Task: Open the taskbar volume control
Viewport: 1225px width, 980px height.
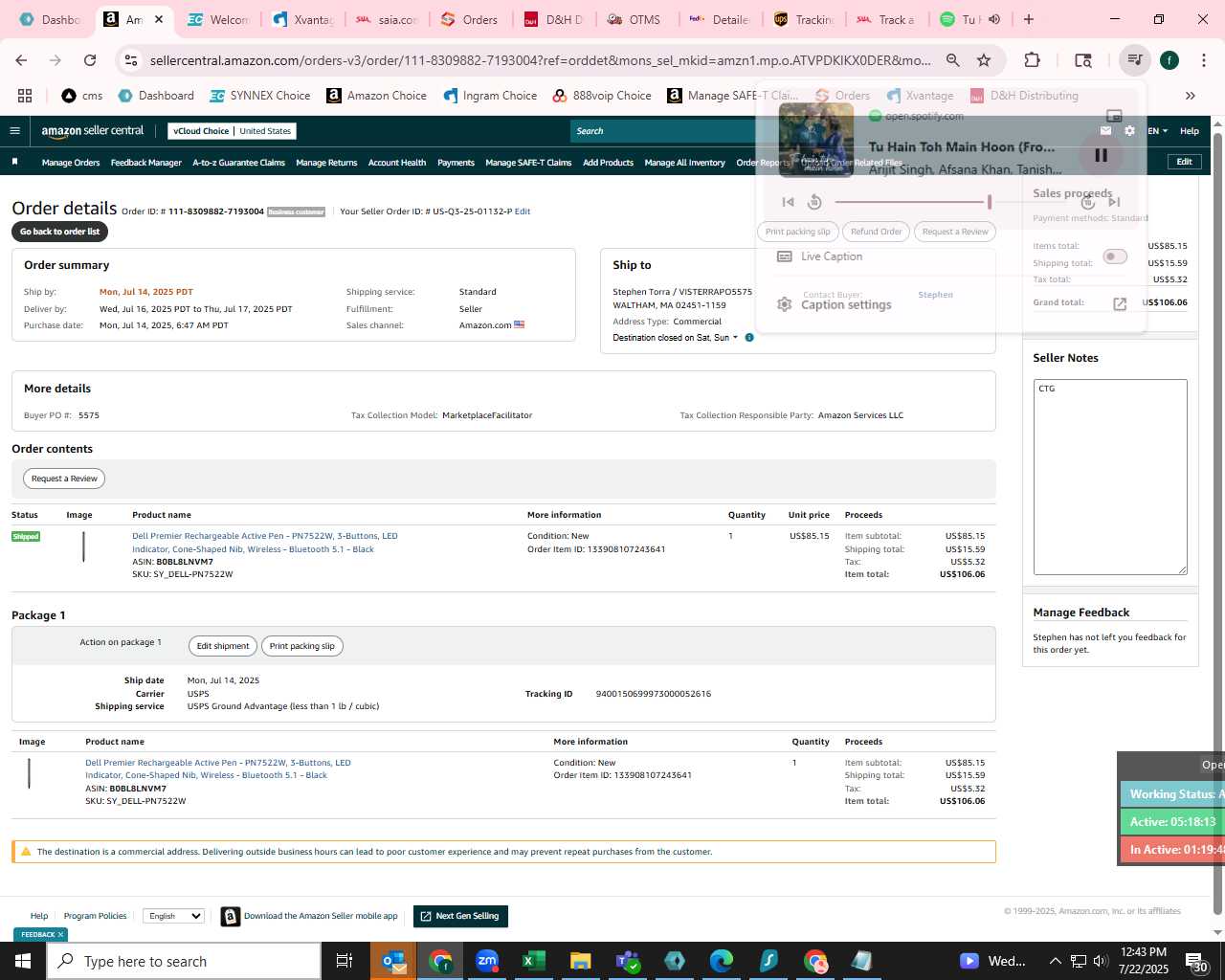Action: click(1101, 961)
